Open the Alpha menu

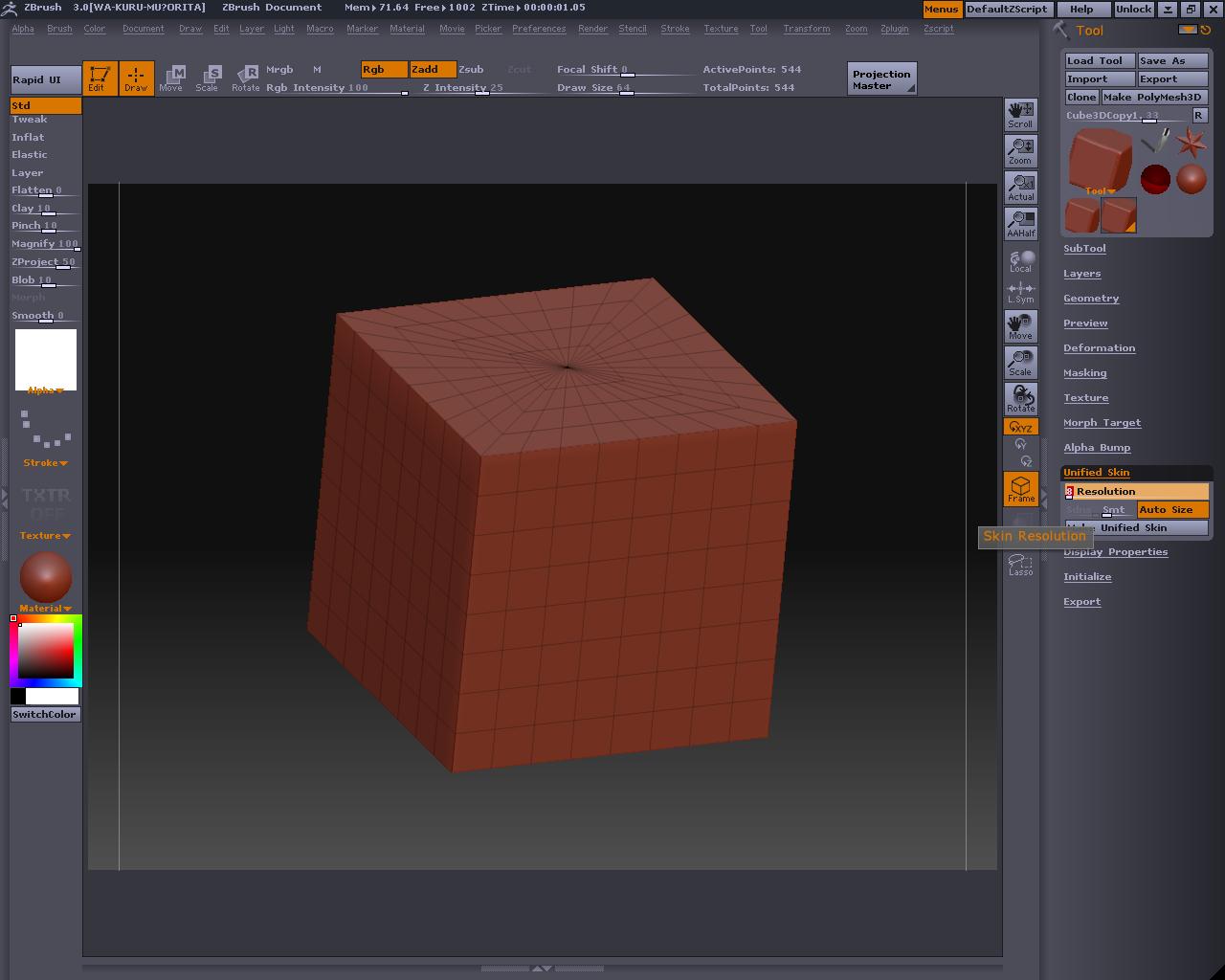click(x=23, y=29)
